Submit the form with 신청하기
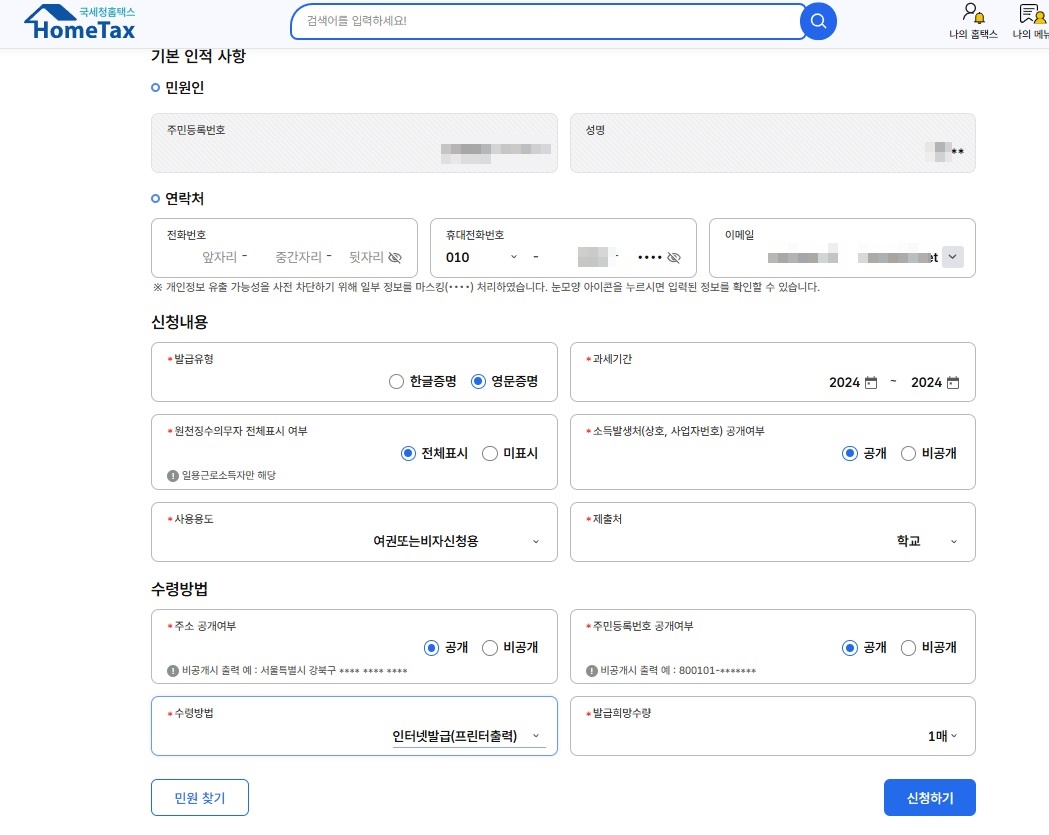This screenshot has width=1049, height=835. click(929, 797)
